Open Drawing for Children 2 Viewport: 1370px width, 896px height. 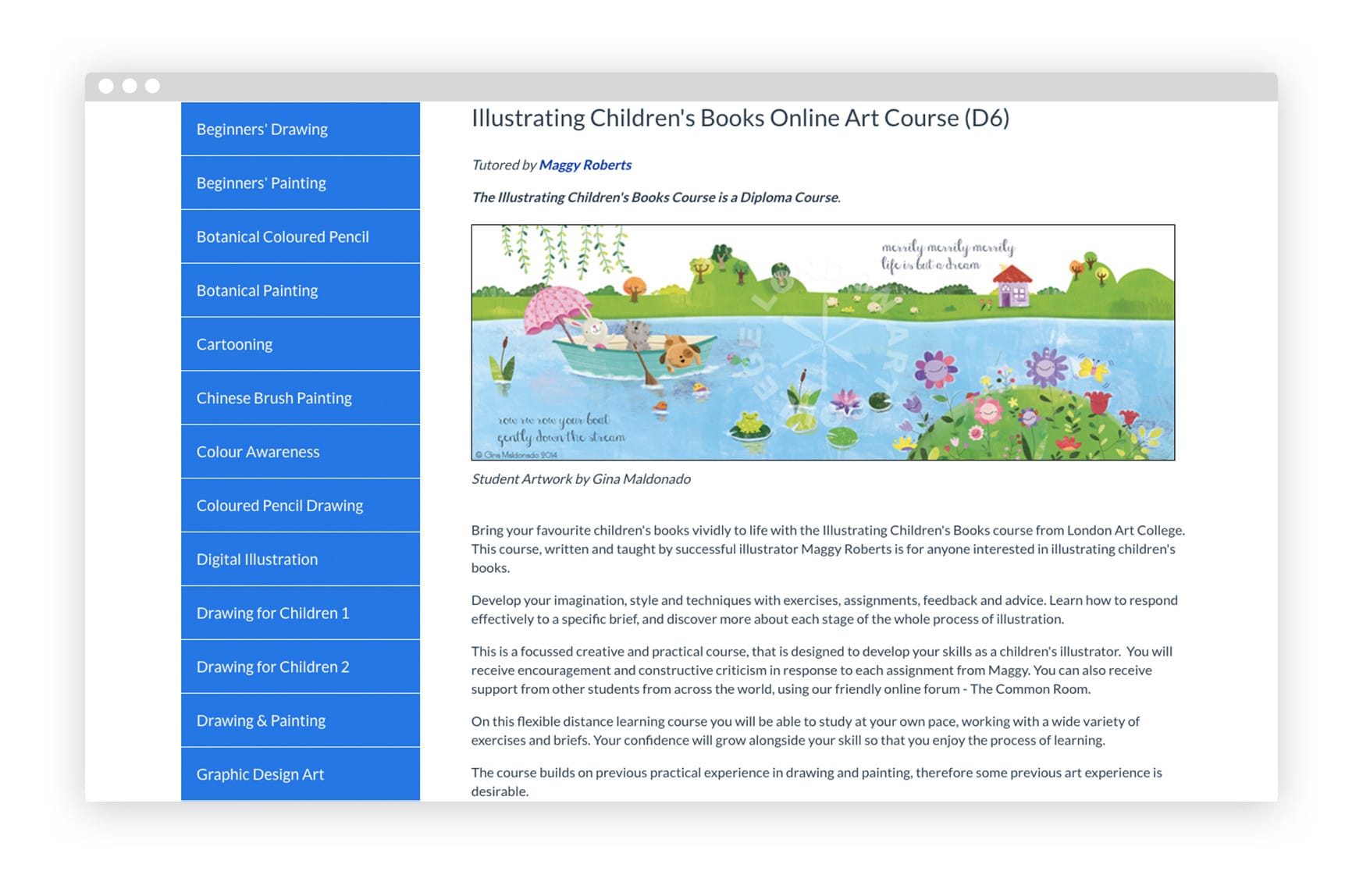pos(300,667)
